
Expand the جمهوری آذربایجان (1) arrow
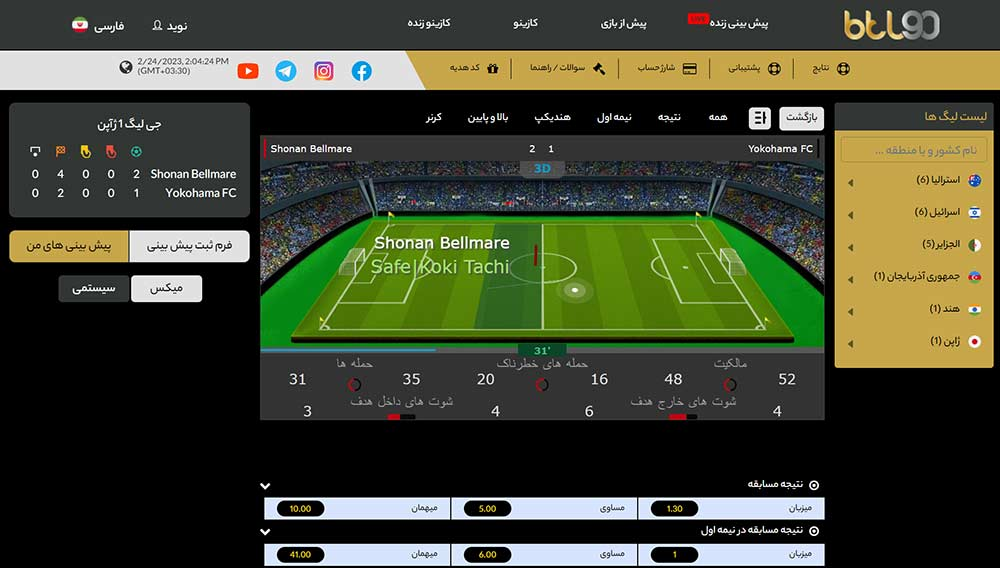(x=850, y=279)
